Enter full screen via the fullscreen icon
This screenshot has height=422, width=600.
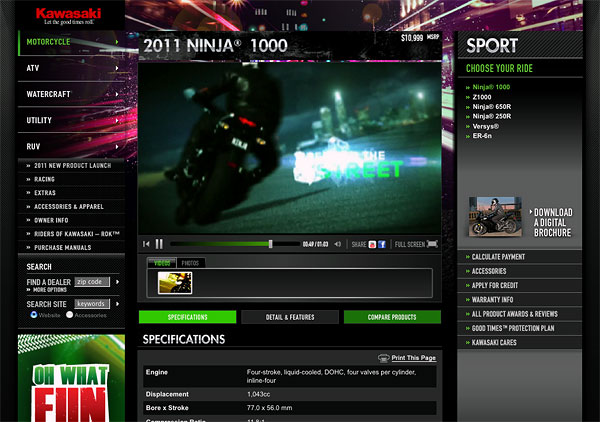[x=432, y=244]
